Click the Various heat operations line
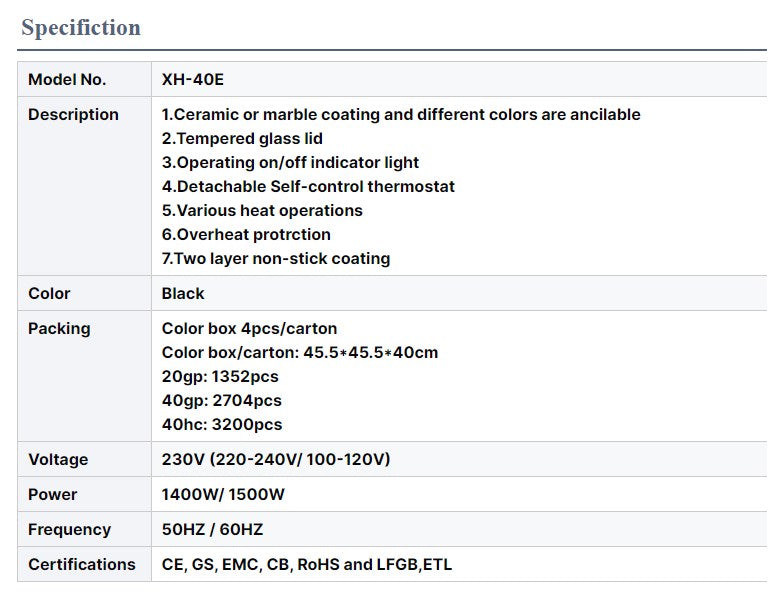The height and width of the screenshot is (596, 776). (262, 210)
